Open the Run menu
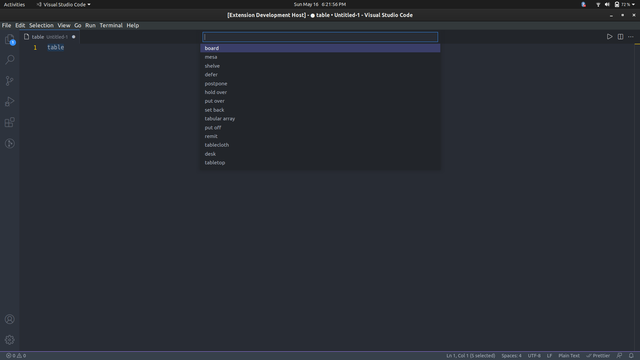This screenshot has height=360, width=640. pos(90,25)
